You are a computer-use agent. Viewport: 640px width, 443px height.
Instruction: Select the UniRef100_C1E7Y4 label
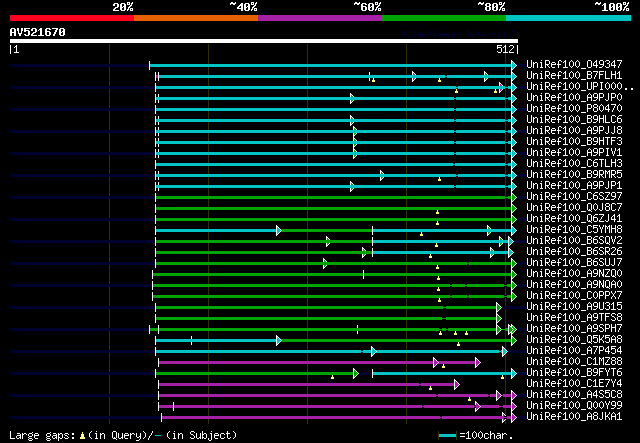pos(574,384)
